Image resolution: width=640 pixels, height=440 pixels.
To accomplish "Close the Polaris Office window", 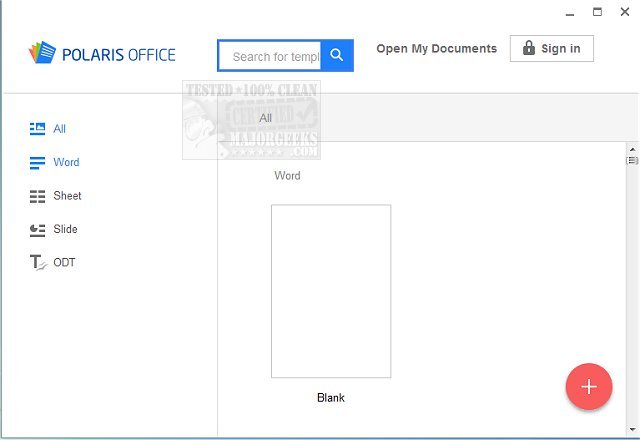I will [624, 12].
